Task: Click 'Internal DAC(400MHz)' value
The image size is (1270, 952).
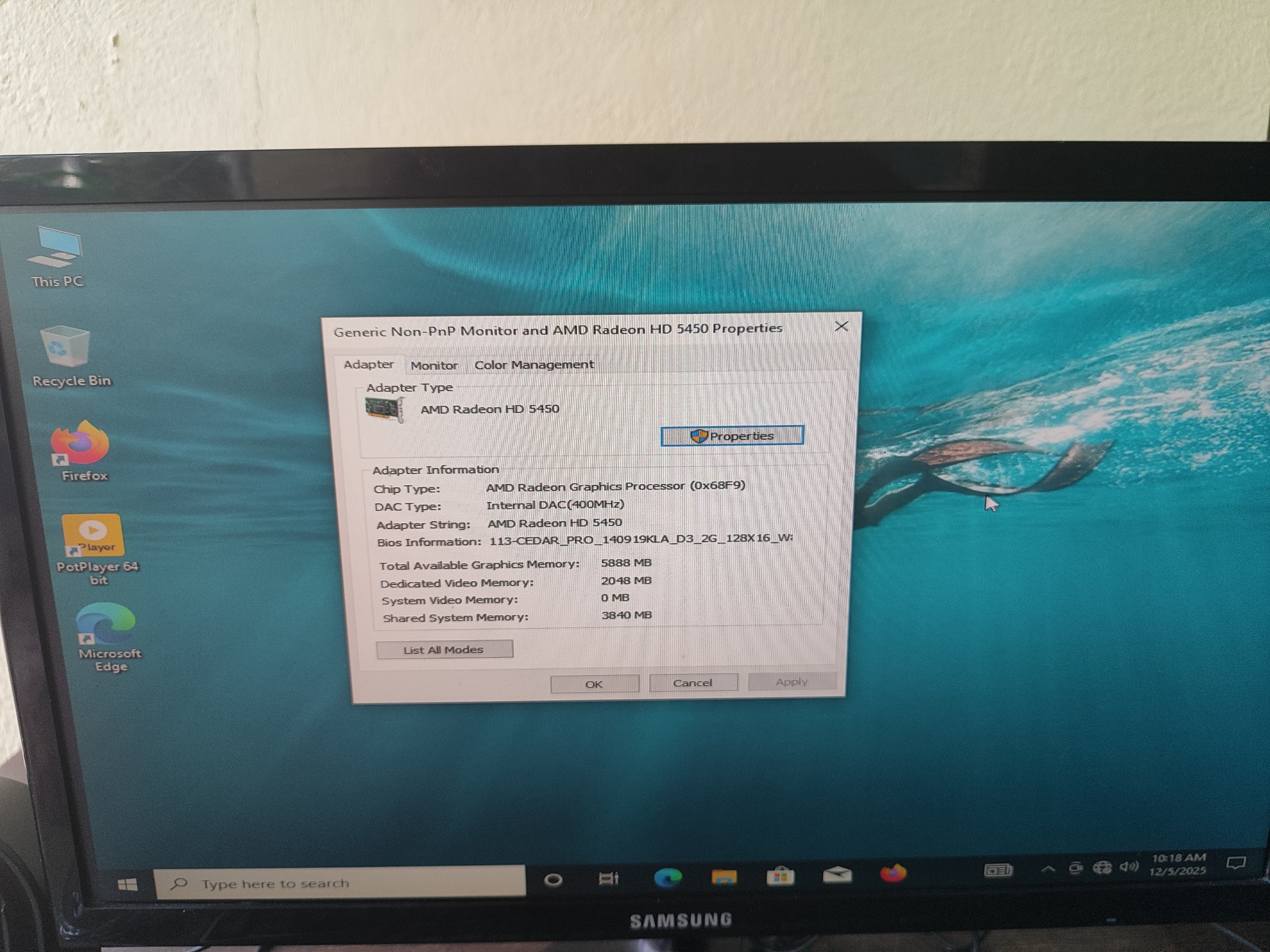Action: point(555,505)
